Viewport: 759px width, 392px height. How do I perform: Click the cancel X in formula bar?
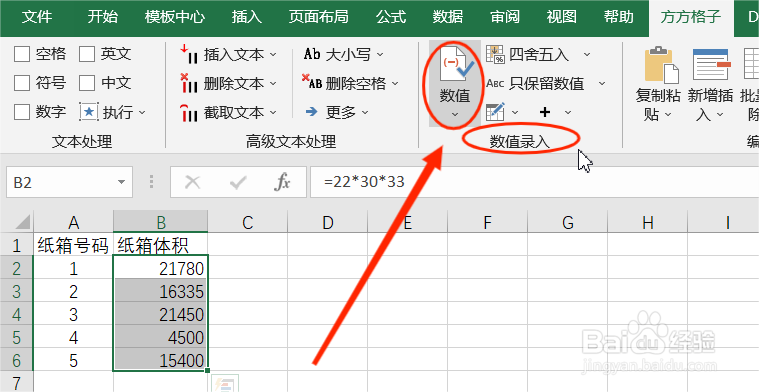click(x=193, y=182)
